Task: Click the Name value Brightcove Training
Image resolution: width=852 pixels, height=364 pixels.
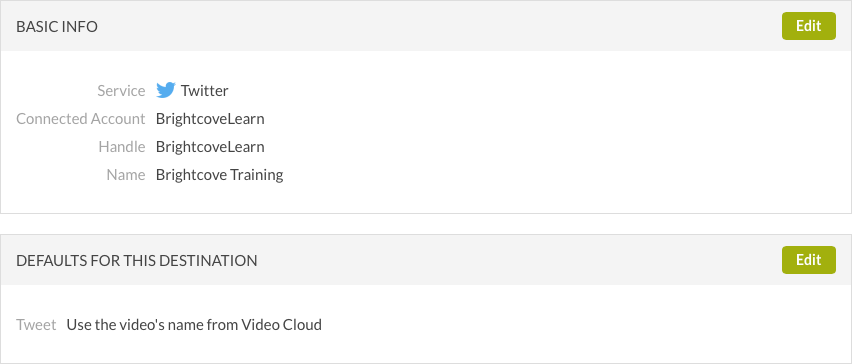Action: point(220,175)
